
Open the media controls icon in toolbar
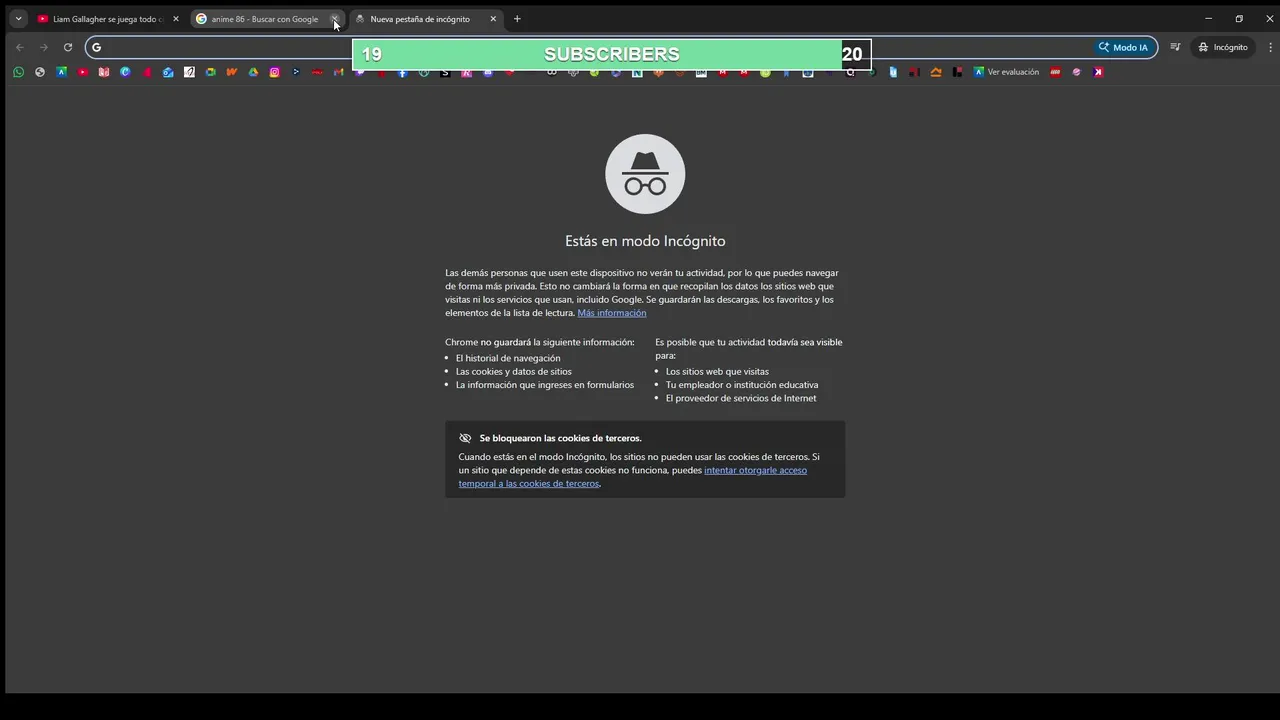(1175, 47)
